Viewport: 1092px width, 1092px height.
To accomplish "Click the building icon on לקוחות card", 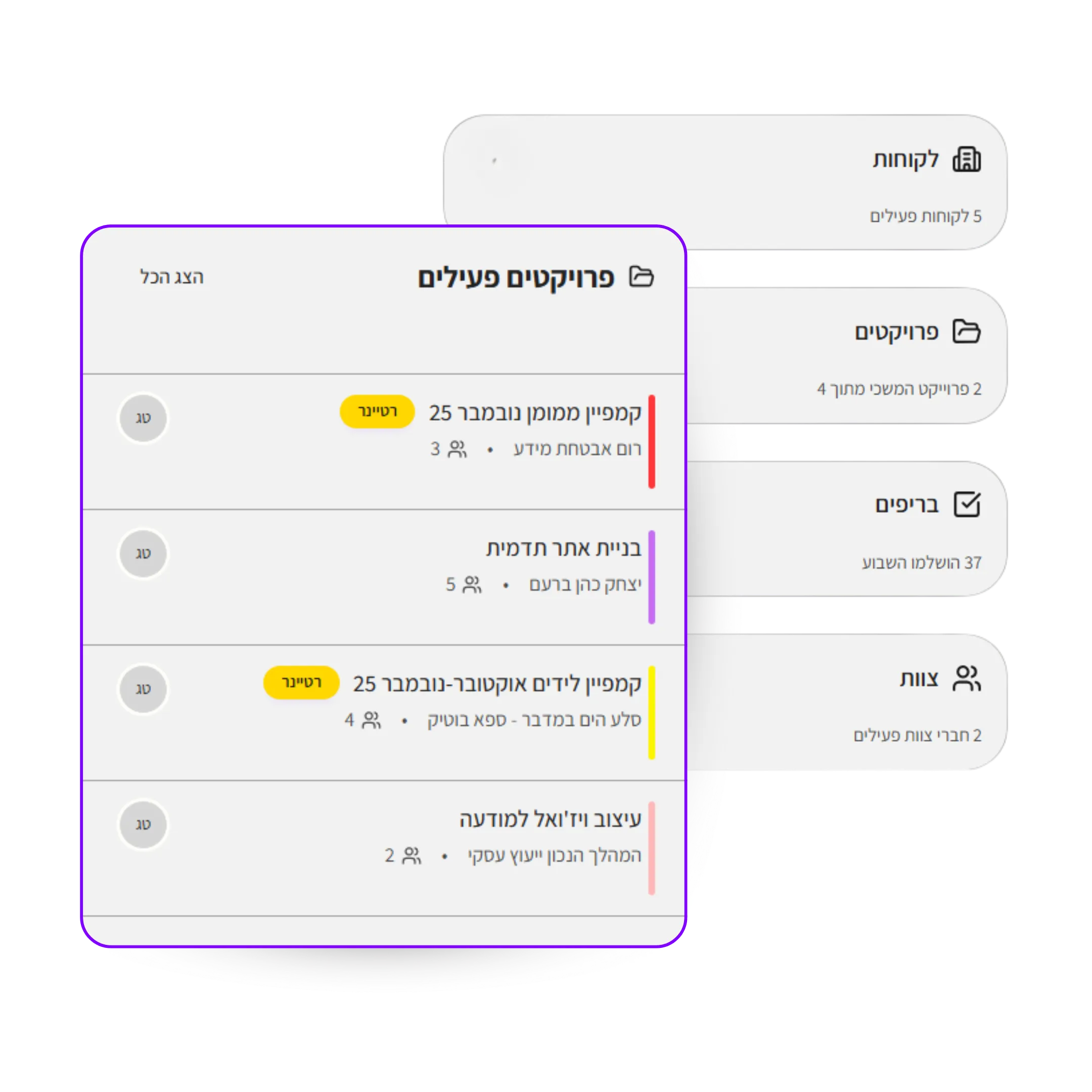I will click(967, 159).
